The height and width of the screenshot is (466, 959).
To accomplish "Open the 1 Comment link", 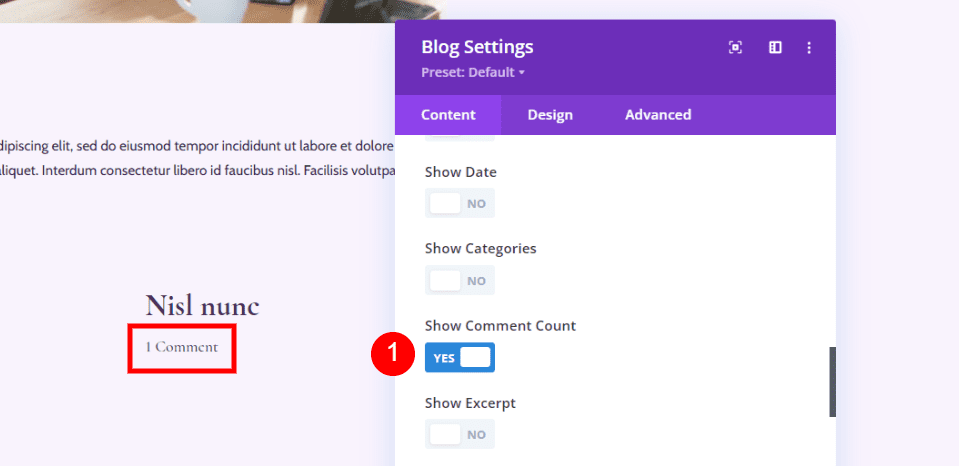I will [x=181, y=347].
